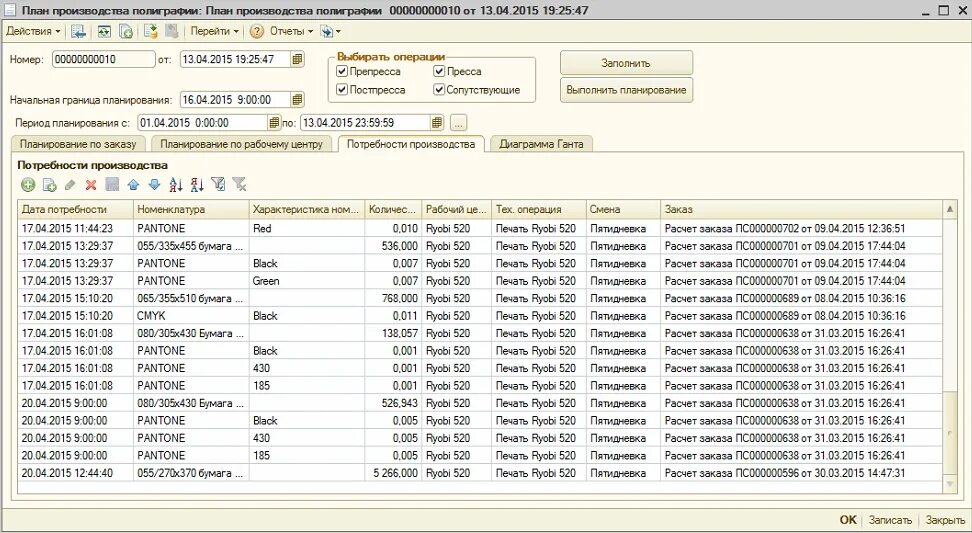Set filter by current value

pos(218,184)
